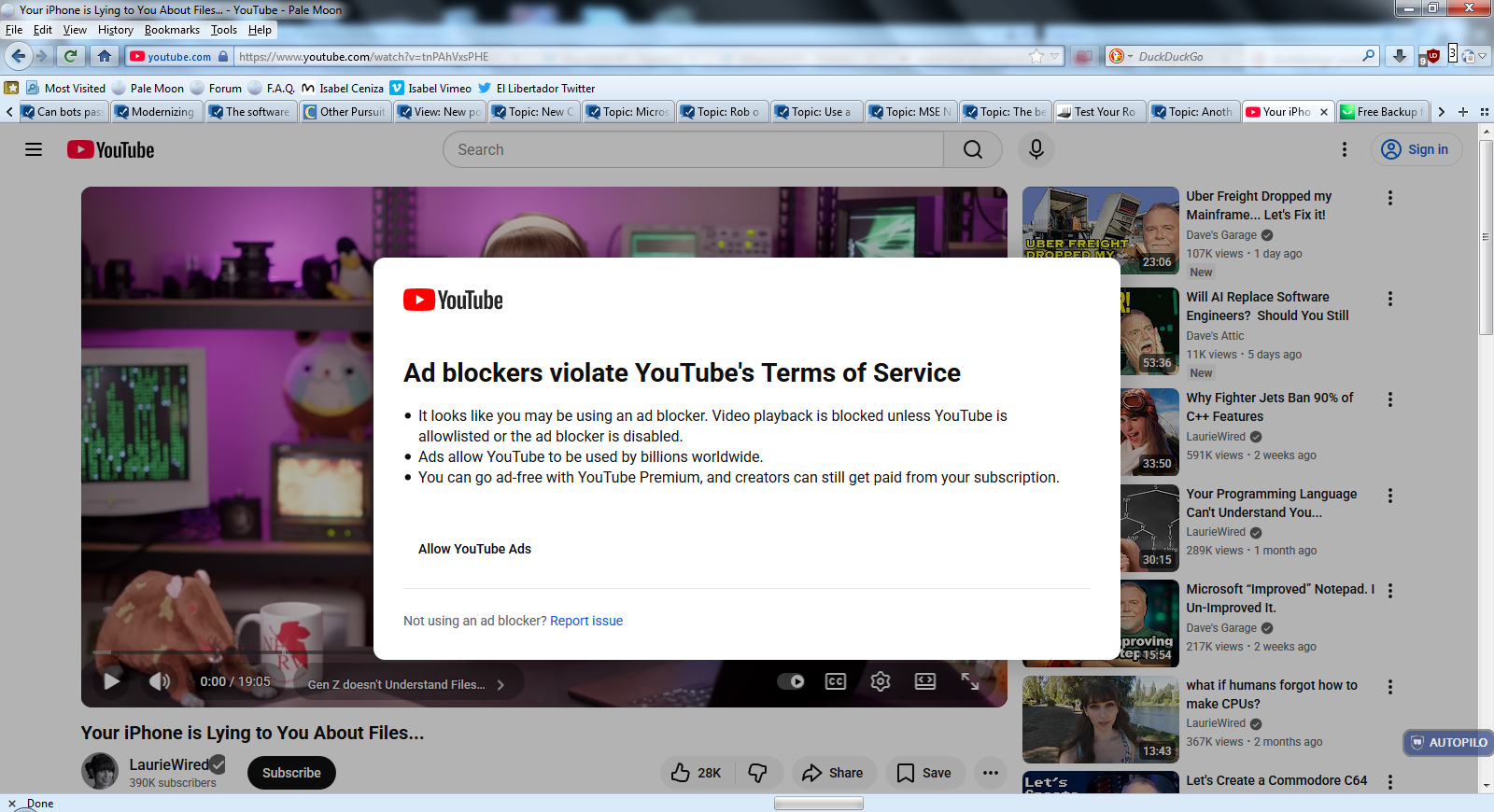Like the video with the 28K thumbs-up button
Screen dimensions: 1494x812
(x=698, y=773)
